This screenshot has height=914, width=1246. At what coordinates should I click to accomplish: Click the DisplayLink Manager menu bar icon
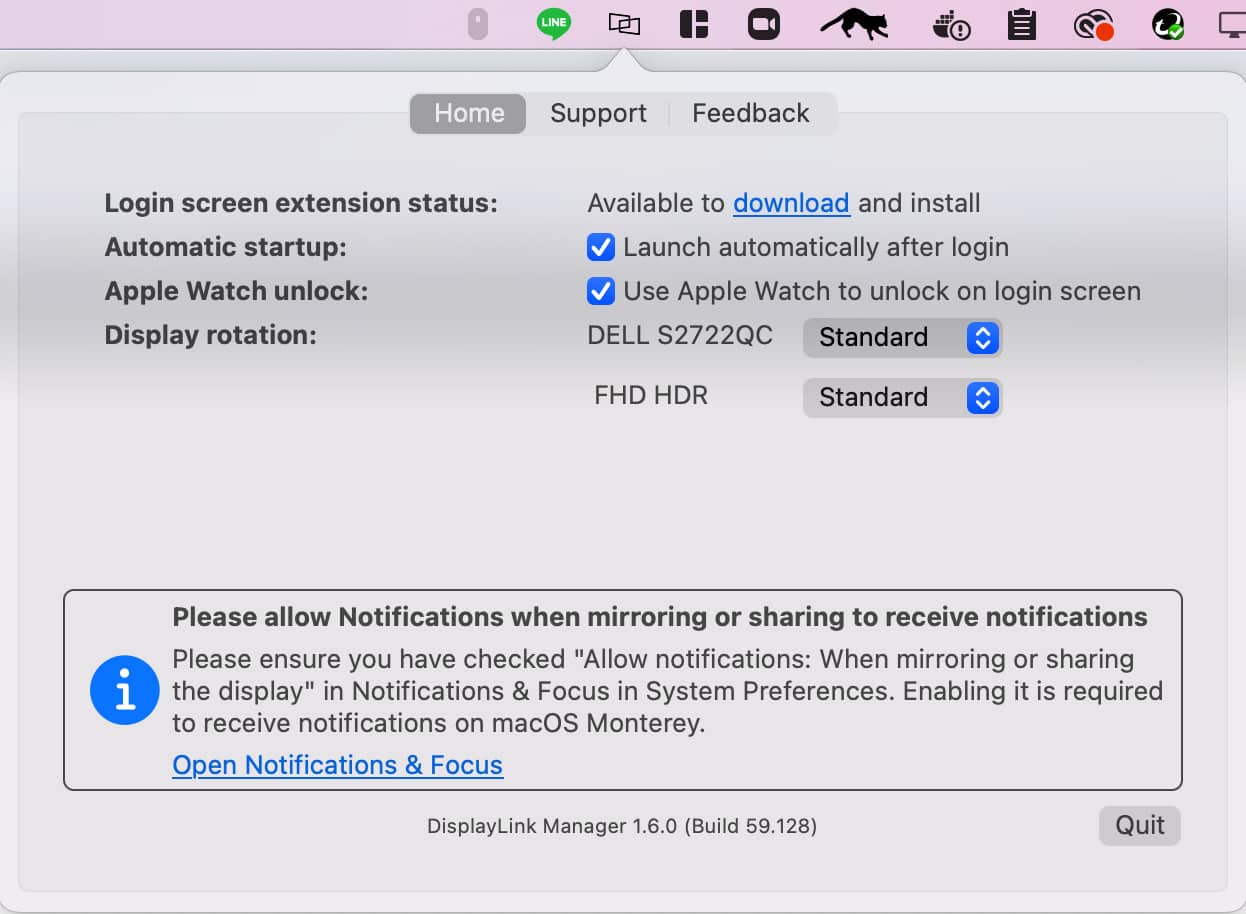[624, 23]
